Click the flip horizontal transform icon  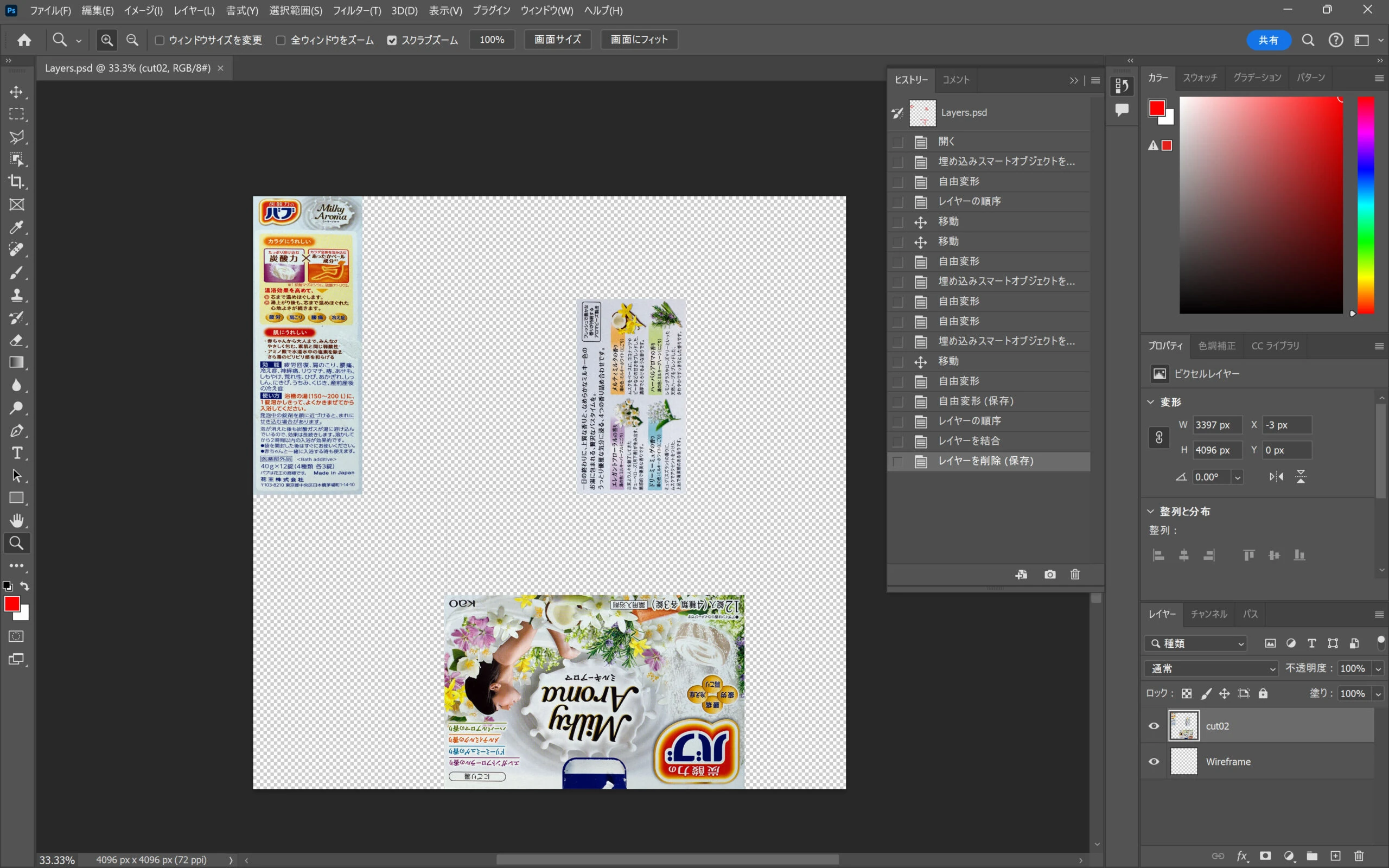(x=1276, y=476)
